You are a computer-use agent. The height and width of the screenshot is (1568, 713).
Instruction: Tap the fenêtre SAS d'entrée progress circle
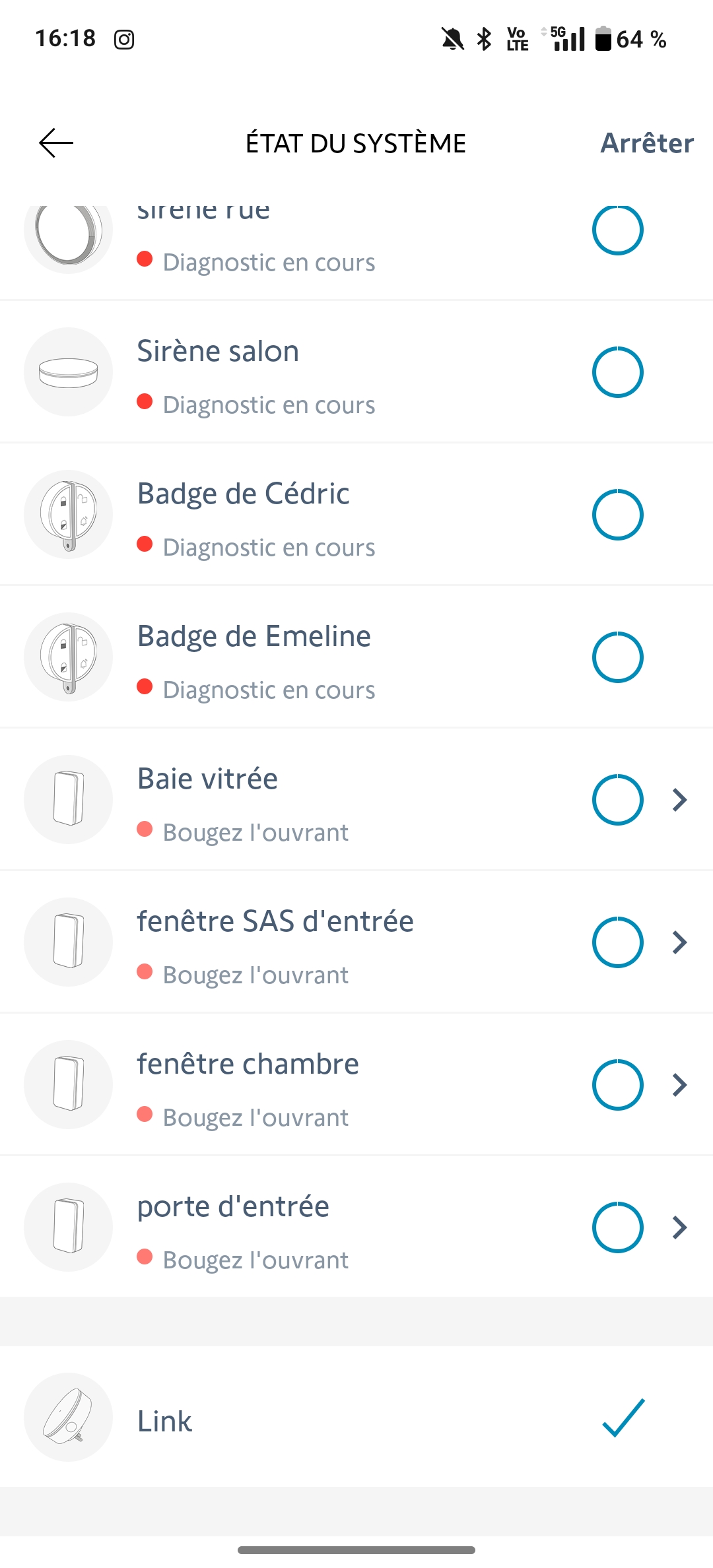pyautogui.click(x=618, y=942)
